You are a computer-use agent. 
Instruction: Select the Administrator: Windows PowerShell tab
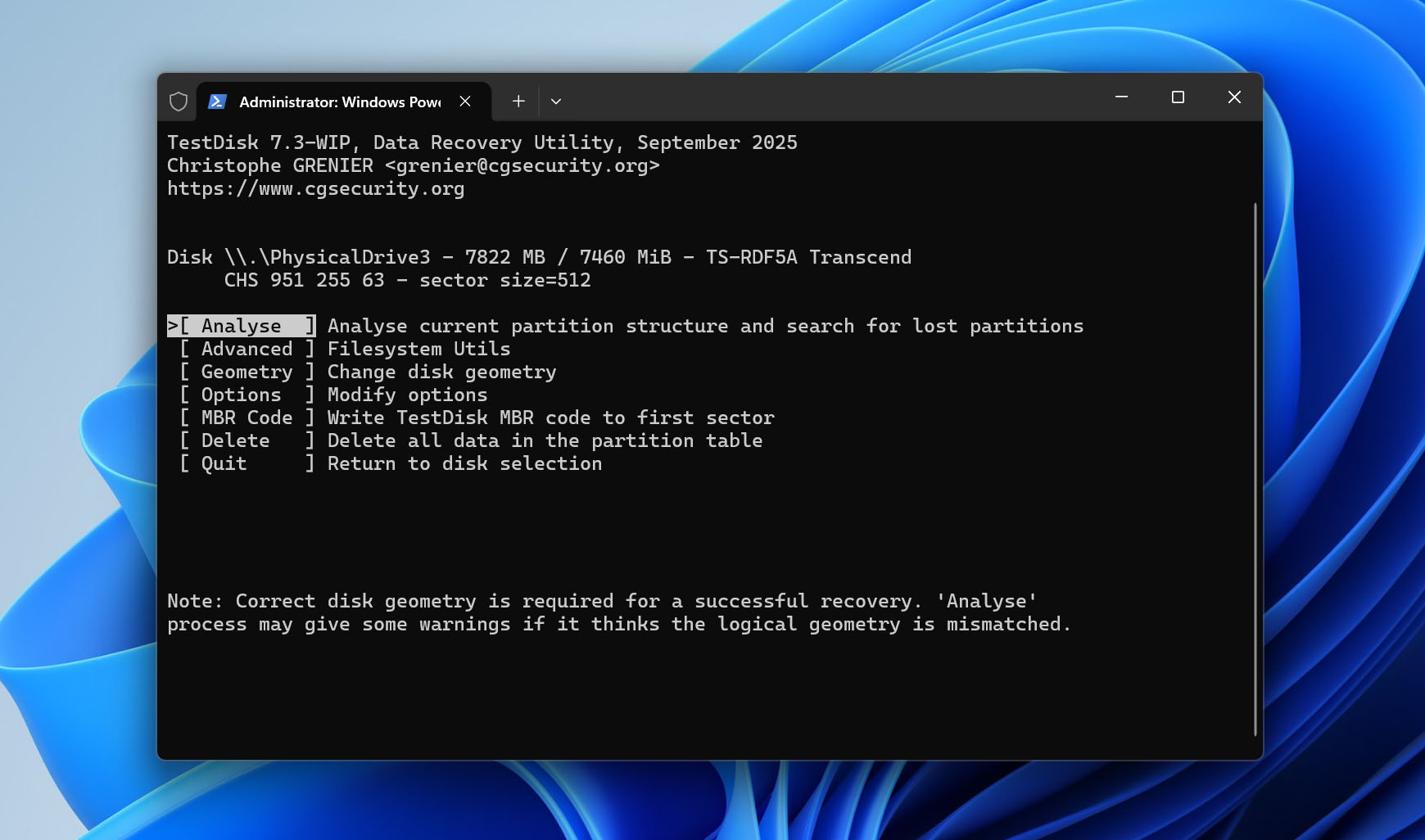click(344, 102)
